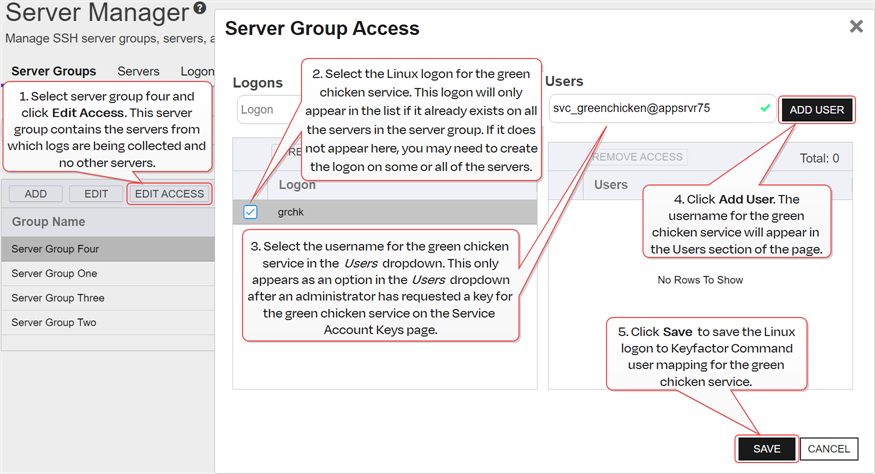Switch to the Server Groups tab
Image resolution: width=875 pixels, height=474 pixels.
pyautogui.click(x=53, y=71)
